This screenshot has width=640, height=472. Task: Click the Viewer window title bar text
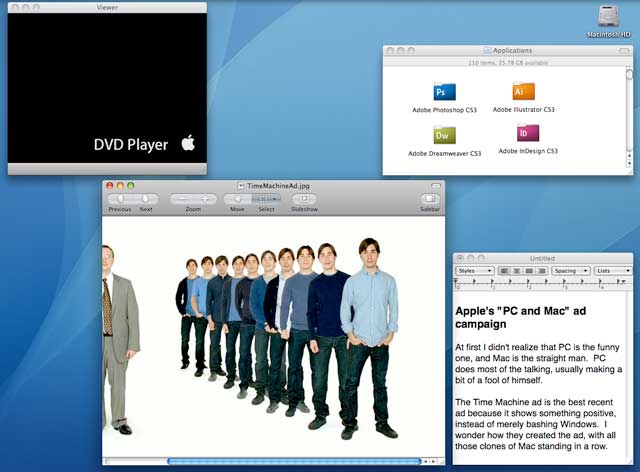[107, 7]
